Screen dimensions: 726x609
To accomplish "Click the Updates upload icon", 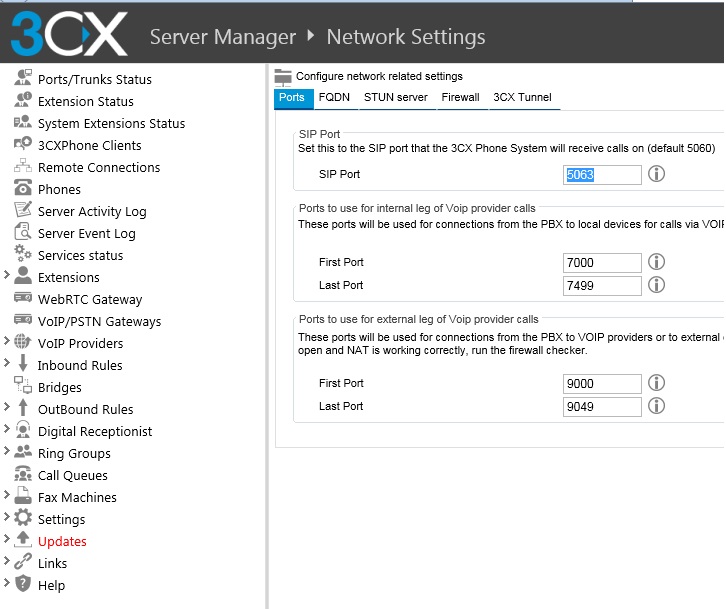I will click(x=23, y=539).
